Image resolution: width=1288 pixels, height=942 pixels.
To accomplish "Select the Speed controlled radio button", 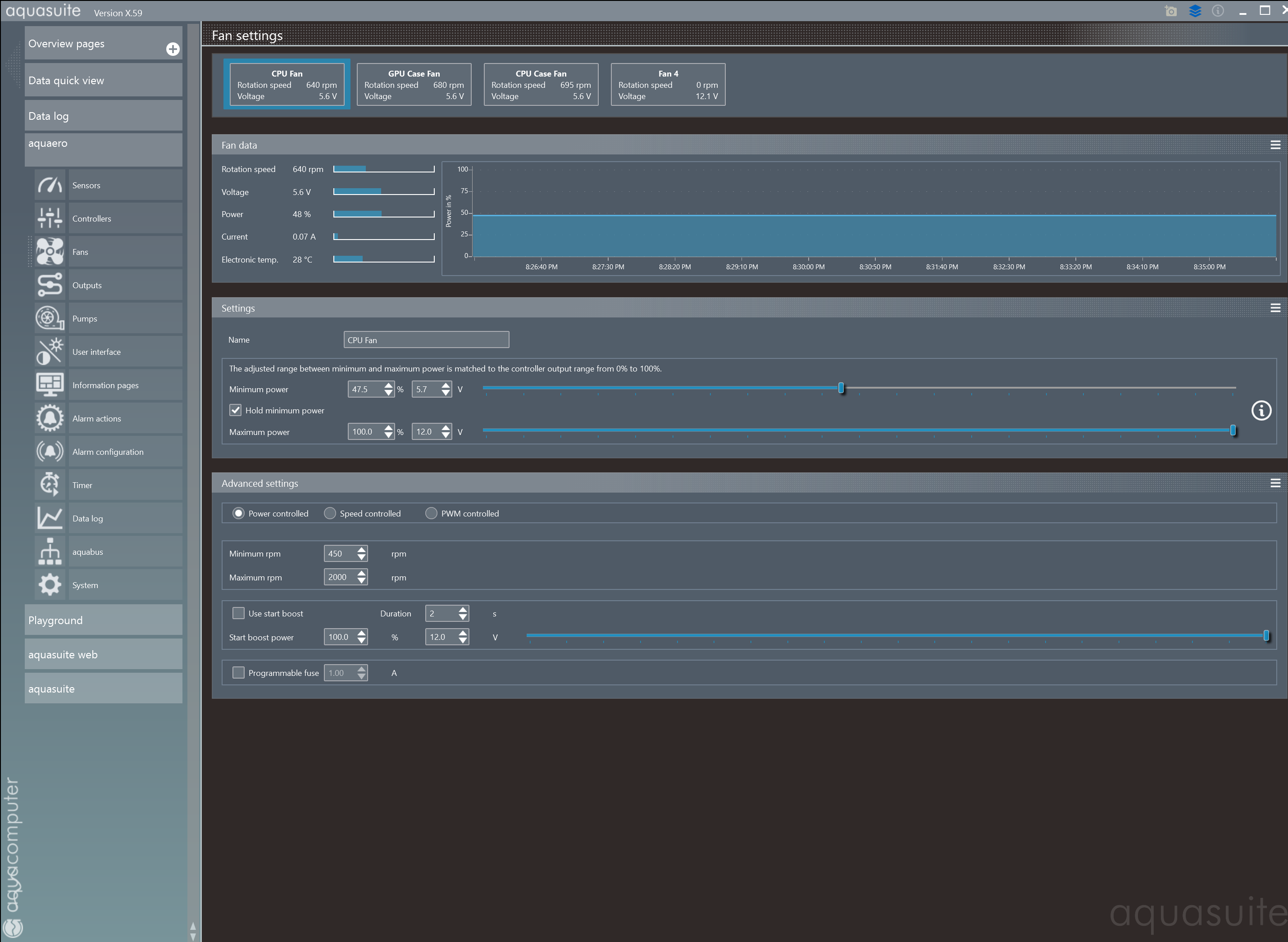I will (x=330, y=514).
